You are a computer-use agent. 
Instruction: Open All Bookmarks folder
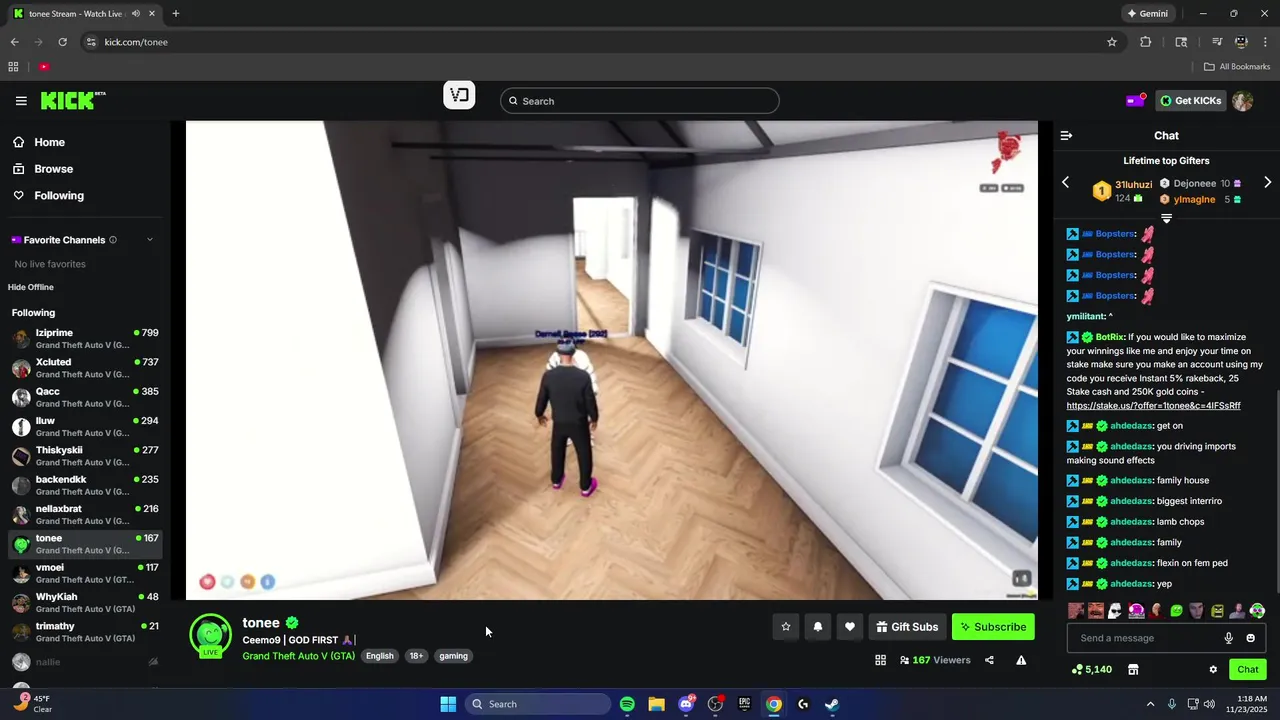(1237, 67)
